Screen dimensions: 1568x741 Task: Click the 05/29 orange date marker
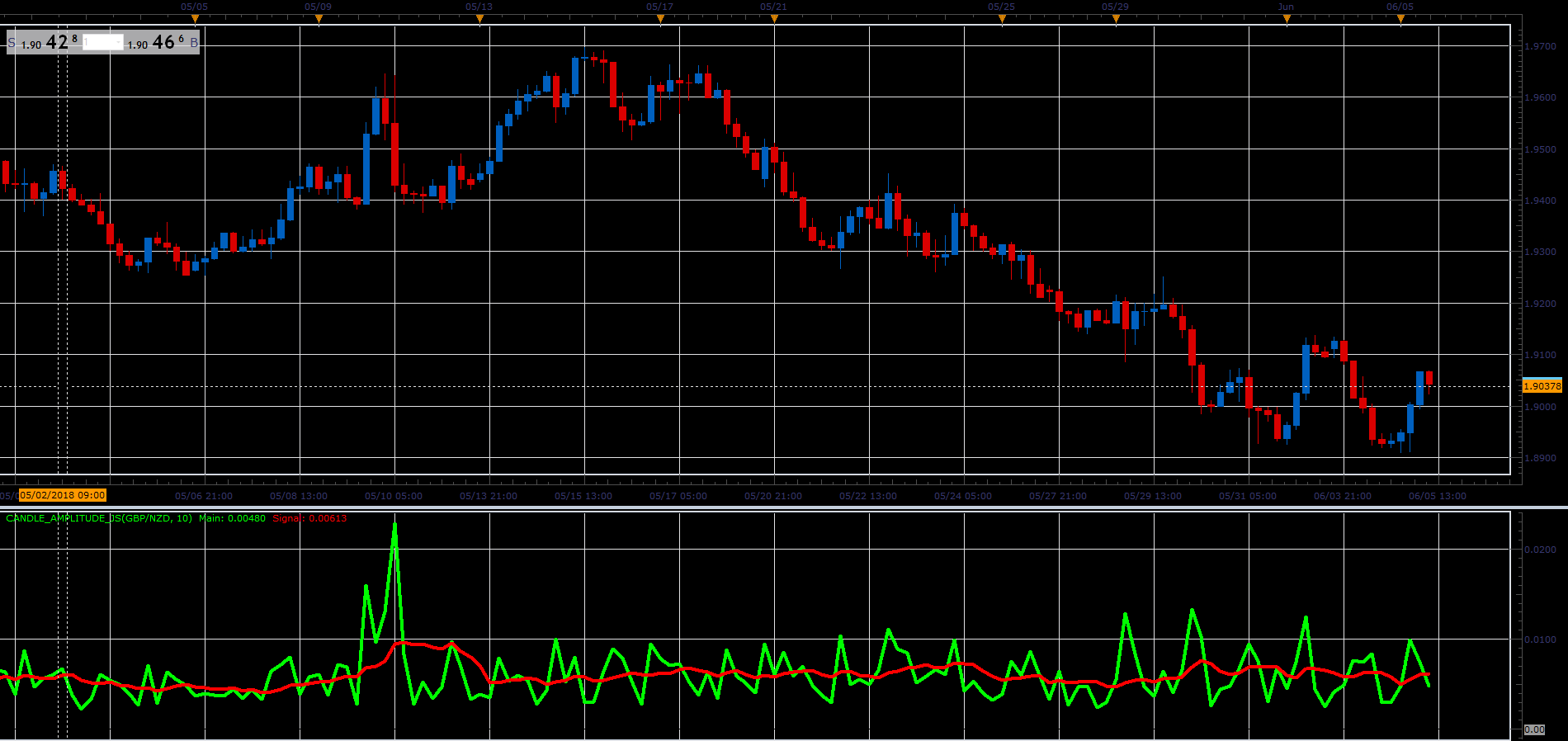pyautogui.click(x=1116, y=19)
